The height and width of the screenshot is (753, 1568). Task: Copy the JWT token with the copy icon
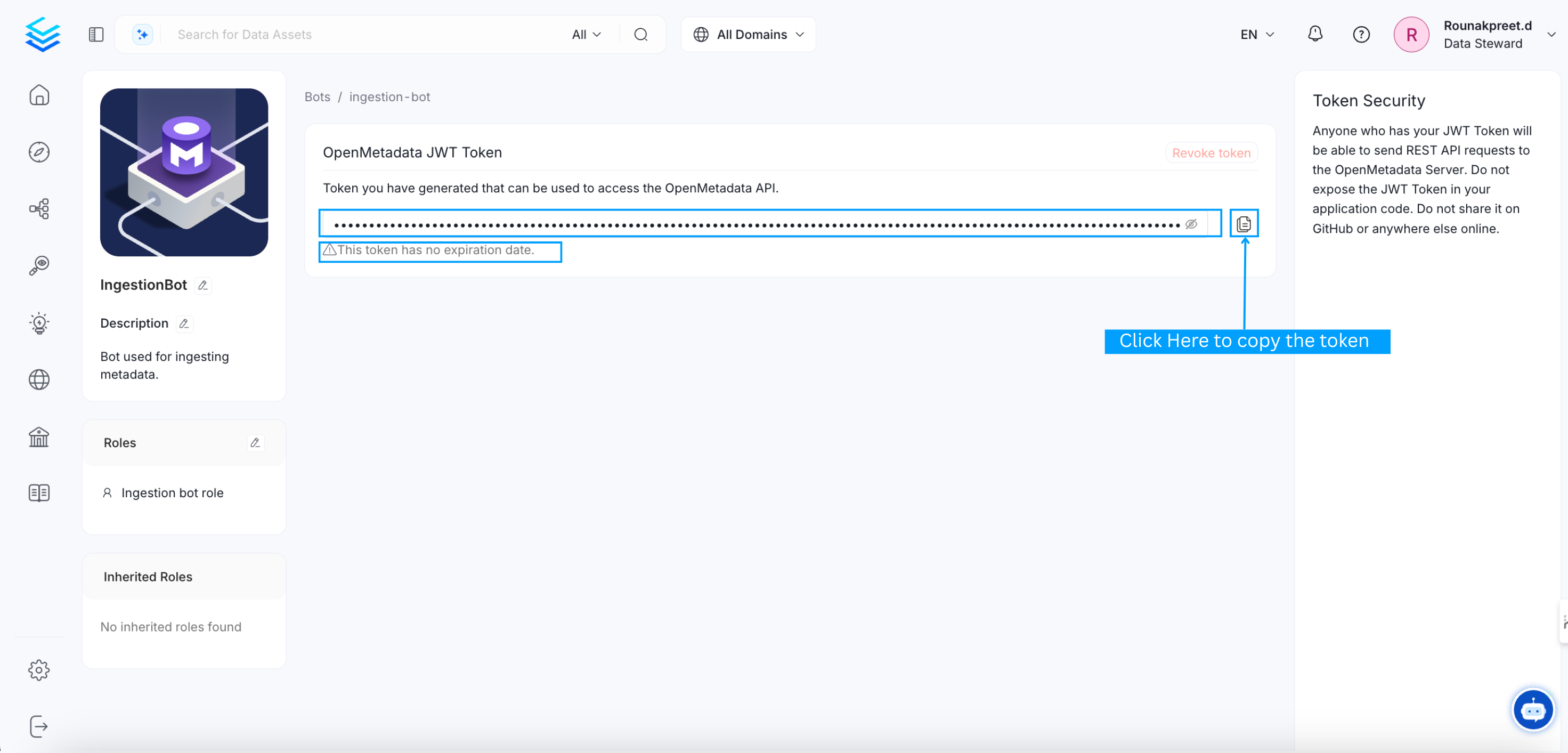pyautogui.click(x=1244, y=223)
